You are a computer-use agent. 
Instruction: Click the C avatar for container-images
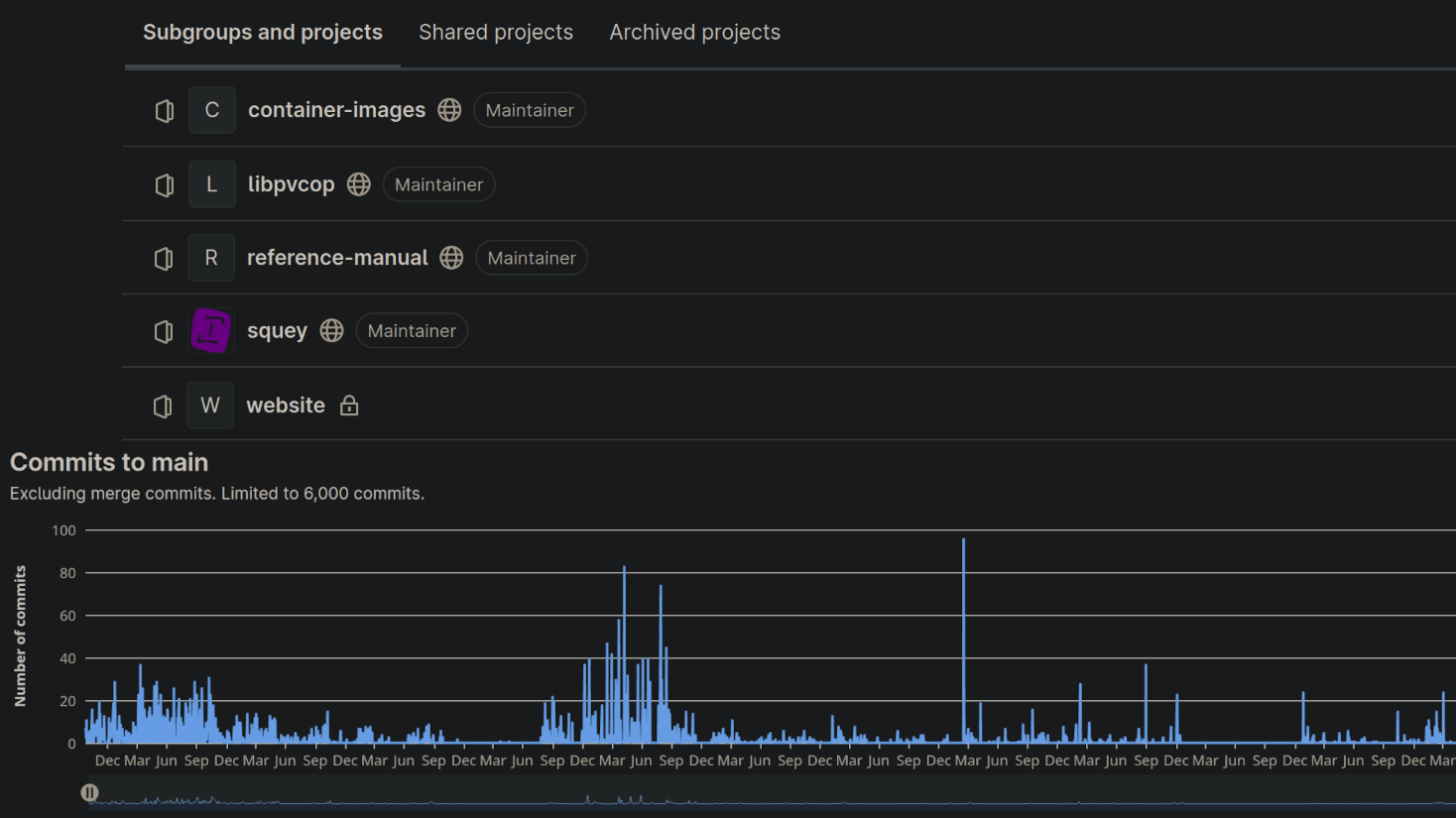[x=211, y=110]
